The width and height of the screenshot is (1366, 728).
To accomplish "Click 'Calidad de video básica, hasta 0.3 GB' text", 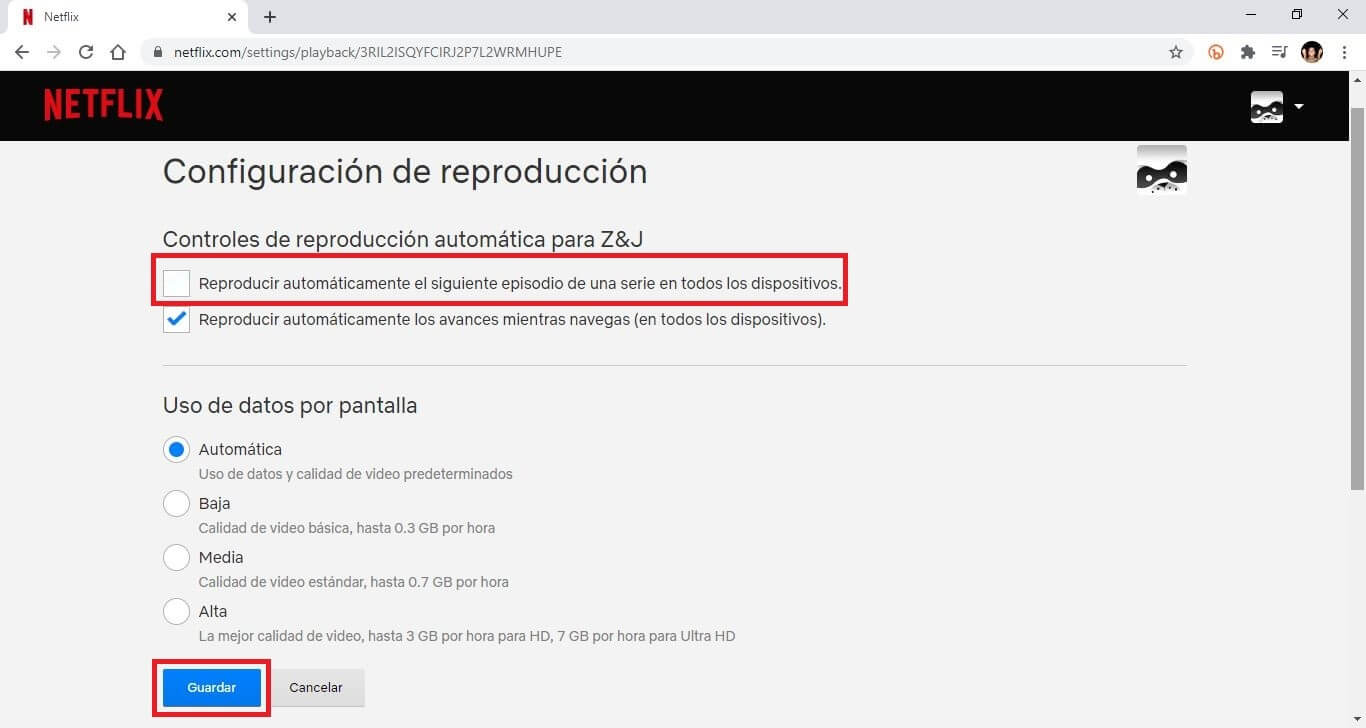I will (346, 528).
